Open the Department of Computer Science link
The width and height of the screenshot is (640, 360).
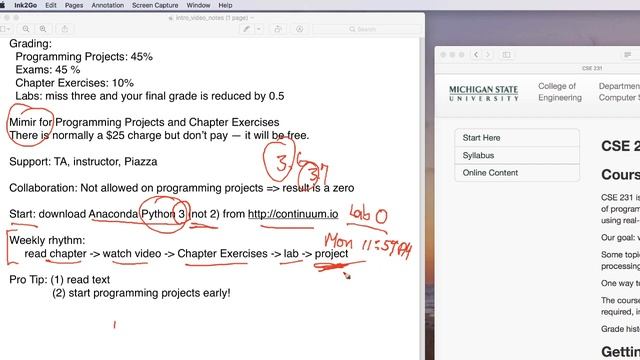[619, 92]
